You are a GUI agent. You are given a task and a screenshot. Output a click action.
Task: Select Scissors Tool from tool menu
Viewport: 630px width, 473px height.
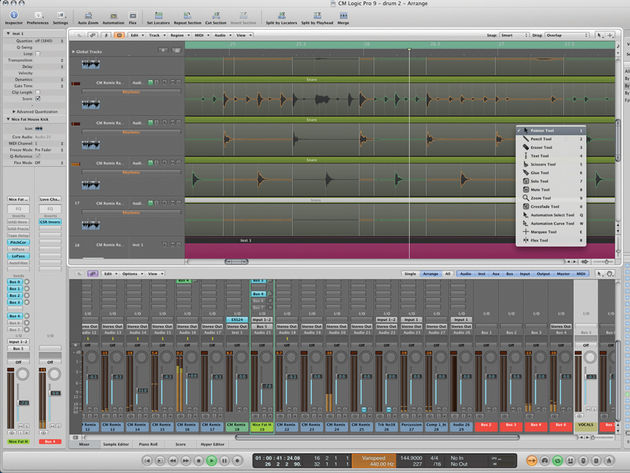[551, 164]
